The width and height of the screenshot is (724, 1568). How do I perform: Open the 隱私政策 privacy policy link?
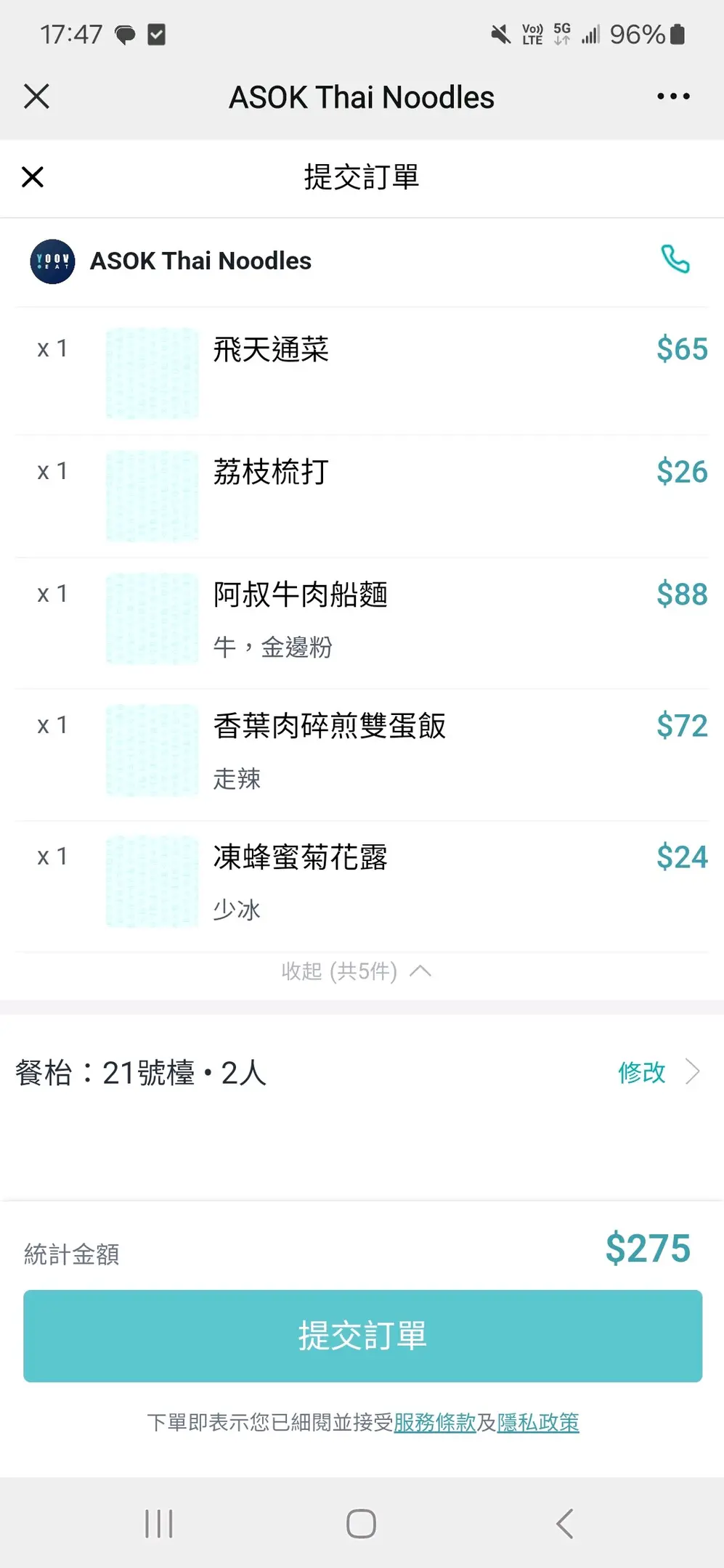(x=538, y=1422)
